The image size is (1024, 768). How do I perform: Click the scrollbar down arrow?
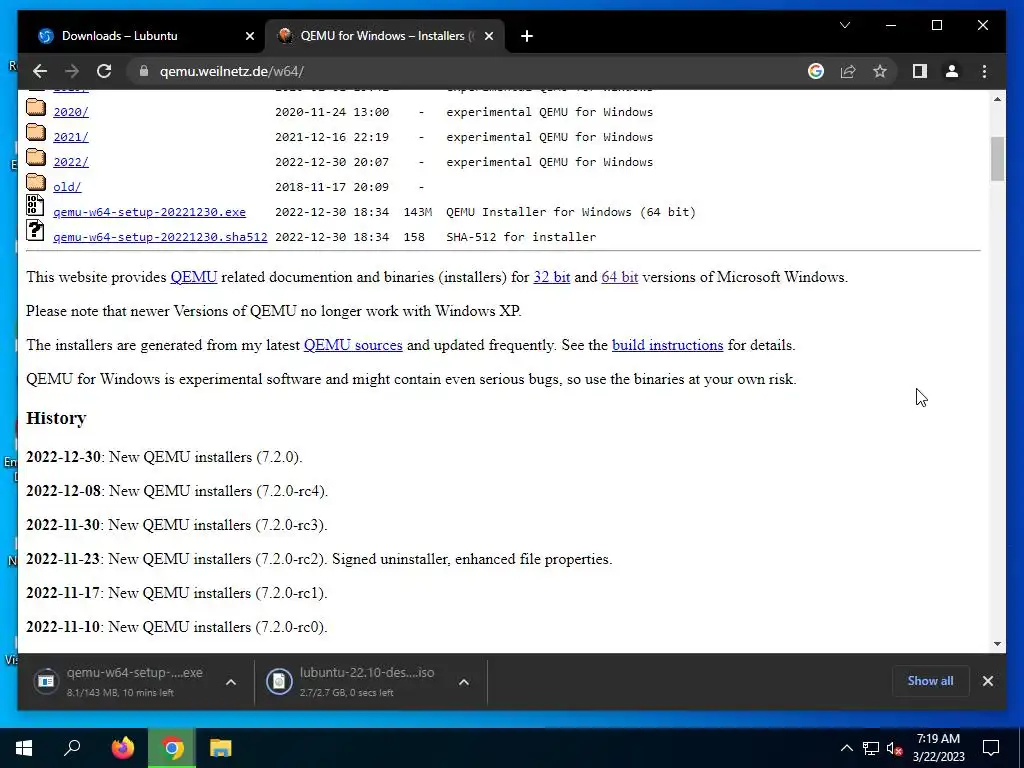tap(997, 644)
